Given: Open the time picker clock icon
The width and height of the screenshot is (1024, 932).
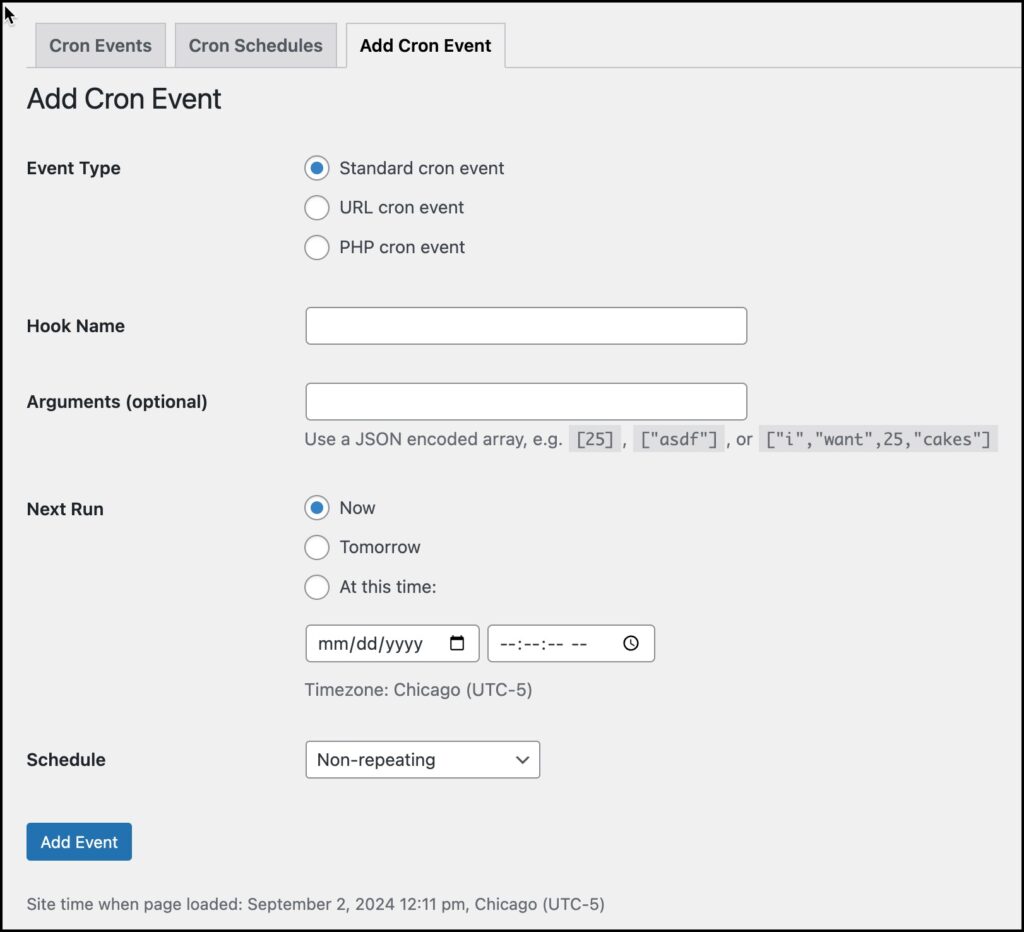Looking at the screenshot, I should (630, 643).
